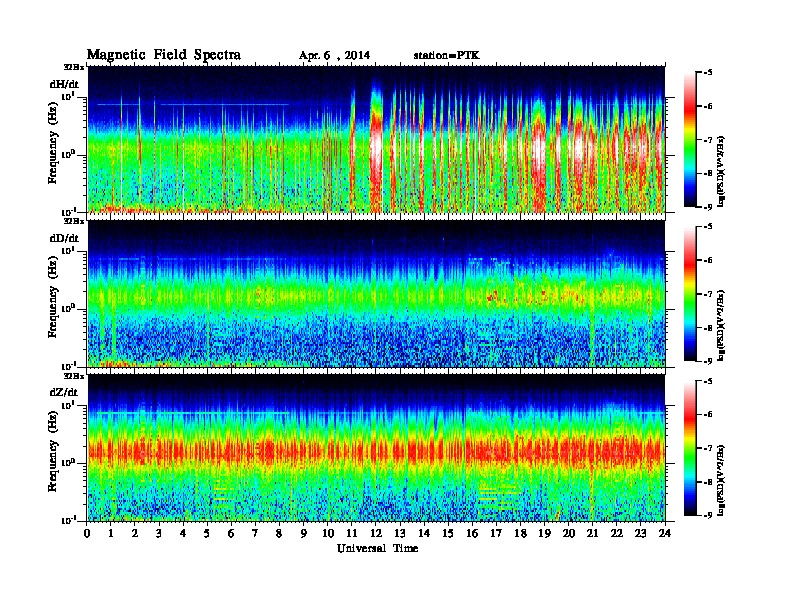This screenshot has height=612, width=792.
Task: Click the dH/dt panel label
Action: click(64, 84)
